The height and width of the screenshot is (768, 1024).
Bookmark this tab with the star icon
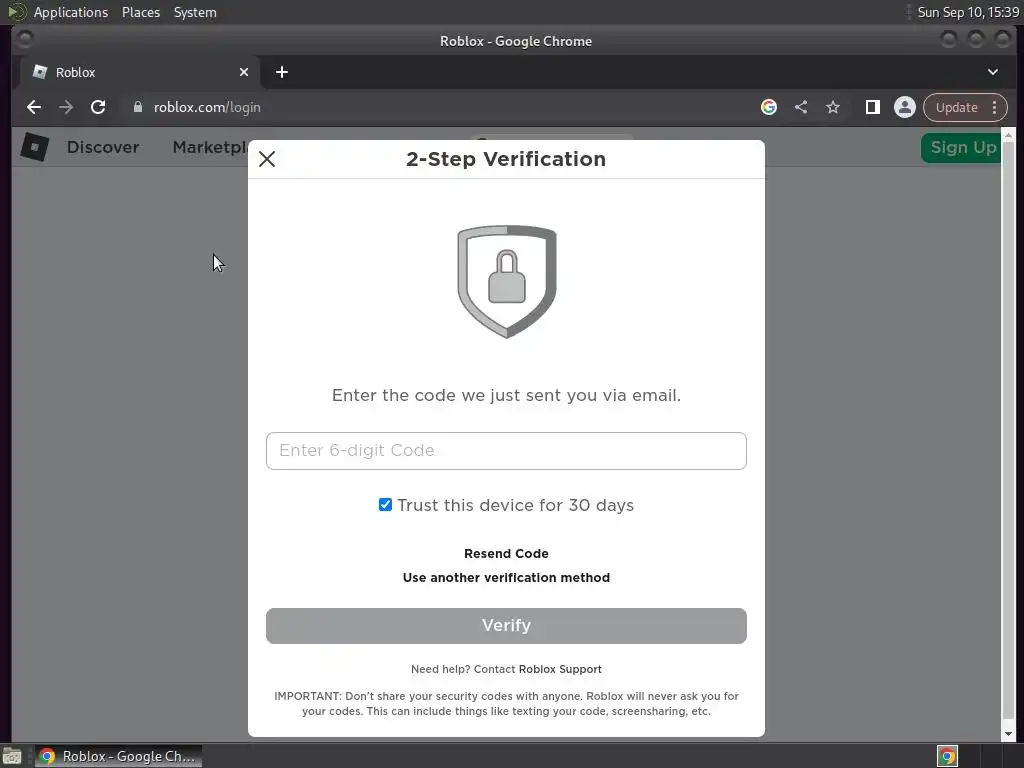click(833, 107)
